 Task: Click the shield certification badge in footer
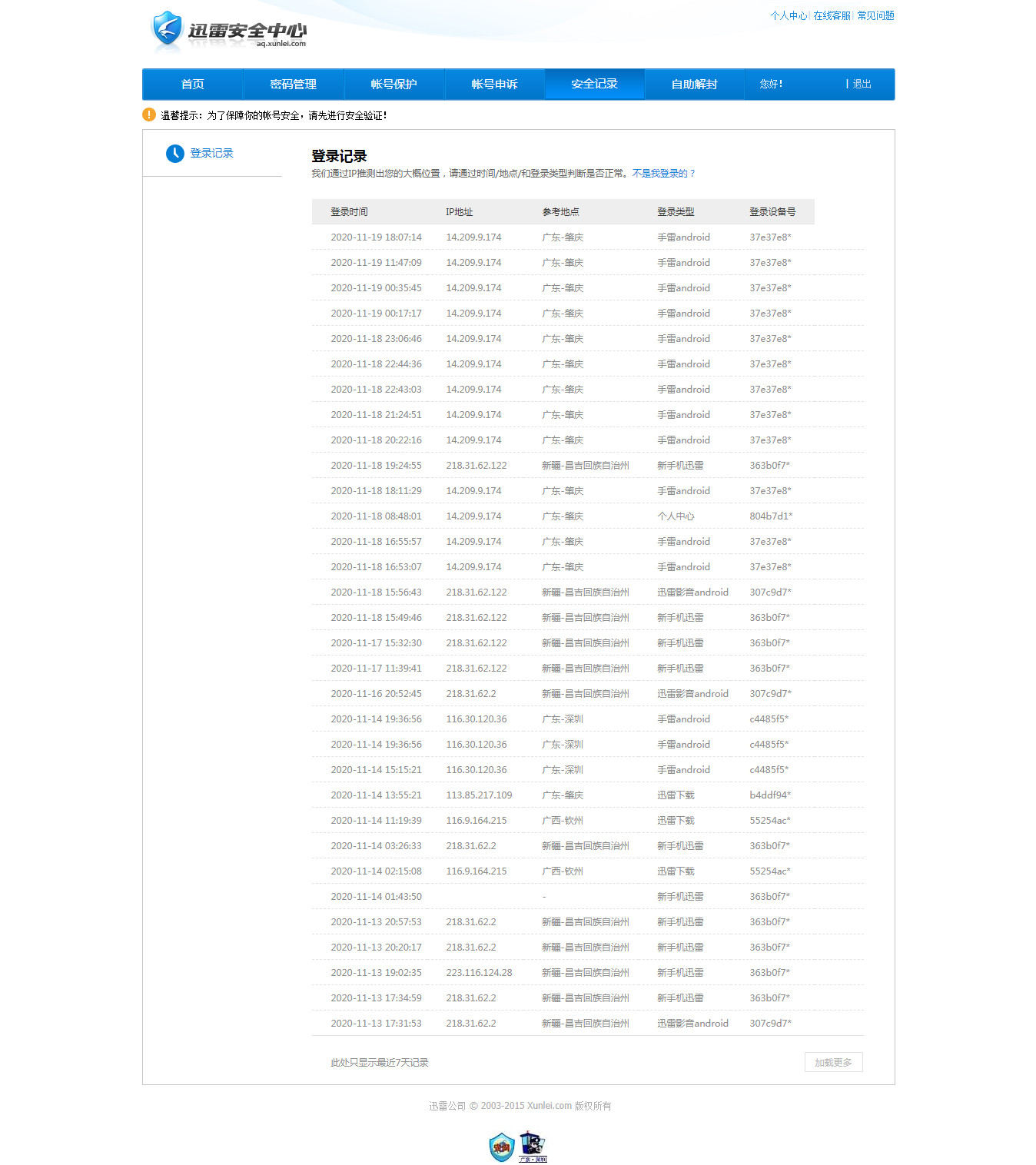[502, 1147]
